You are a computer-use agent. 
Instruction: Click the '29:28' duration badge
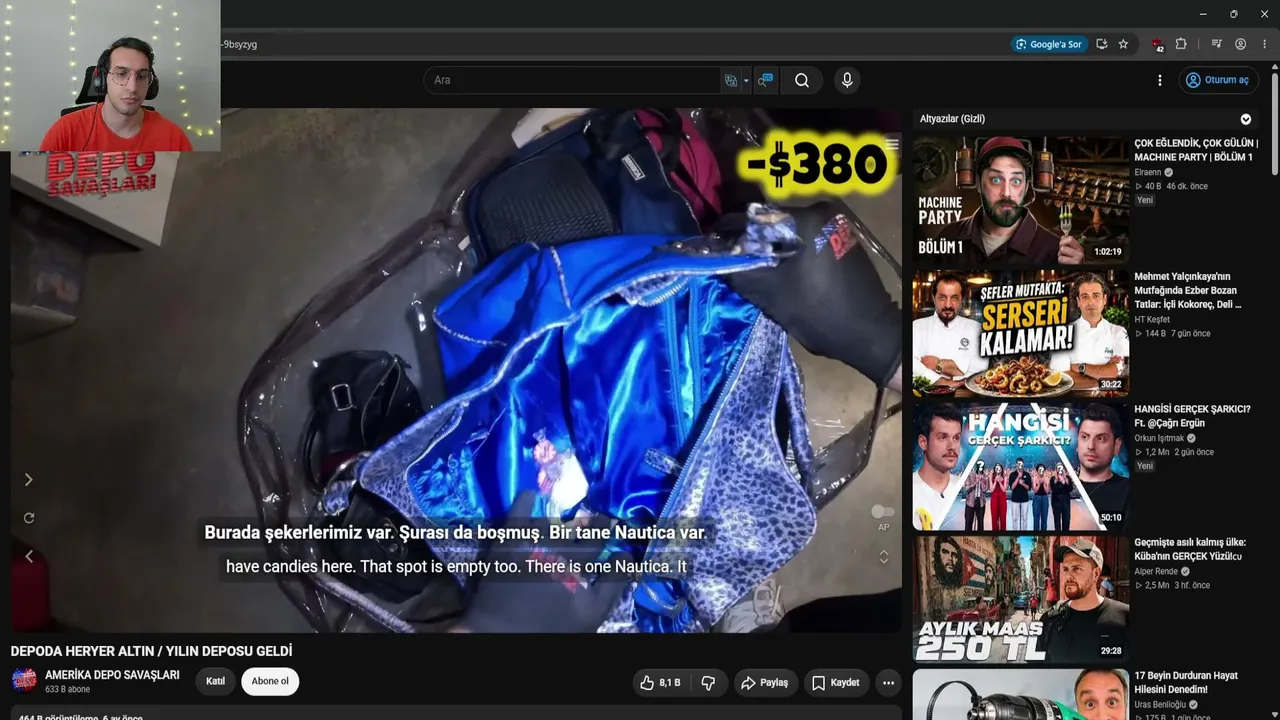click(x=1111, y=651)
